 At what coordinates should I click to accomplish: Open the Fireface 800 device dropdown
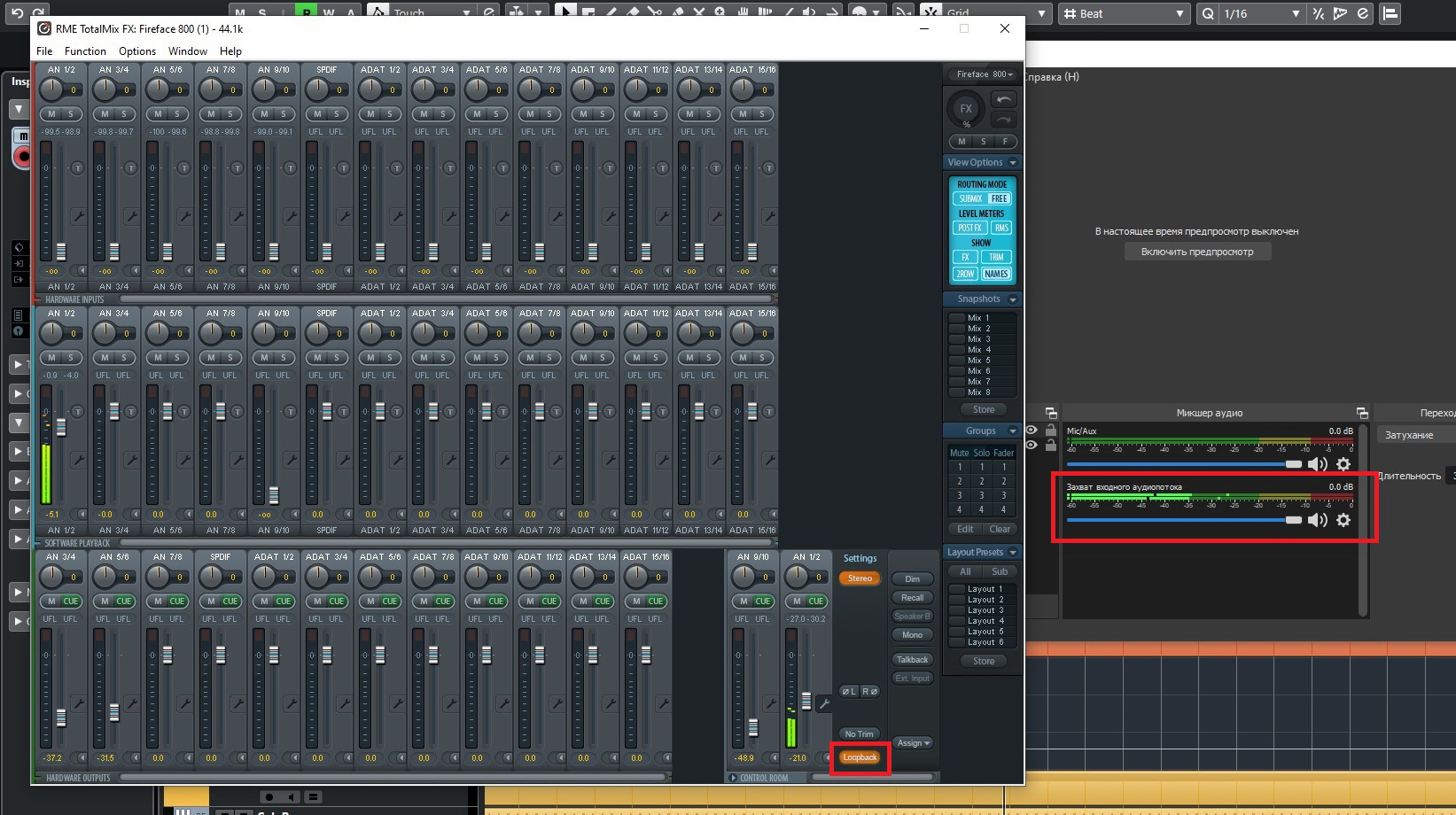[984, 74]
